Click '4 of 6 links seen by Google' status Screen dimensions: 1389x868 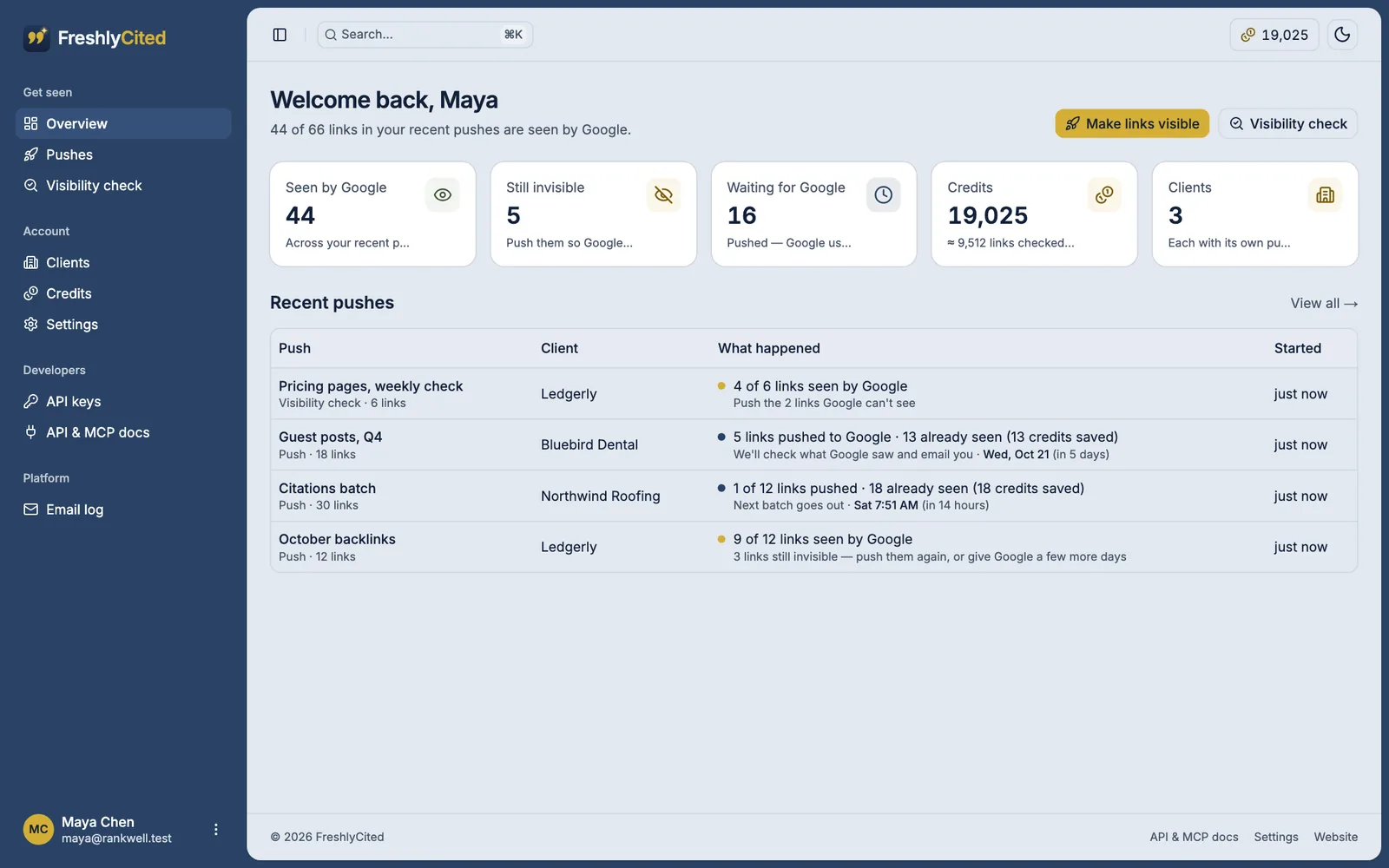pos(820,386)
